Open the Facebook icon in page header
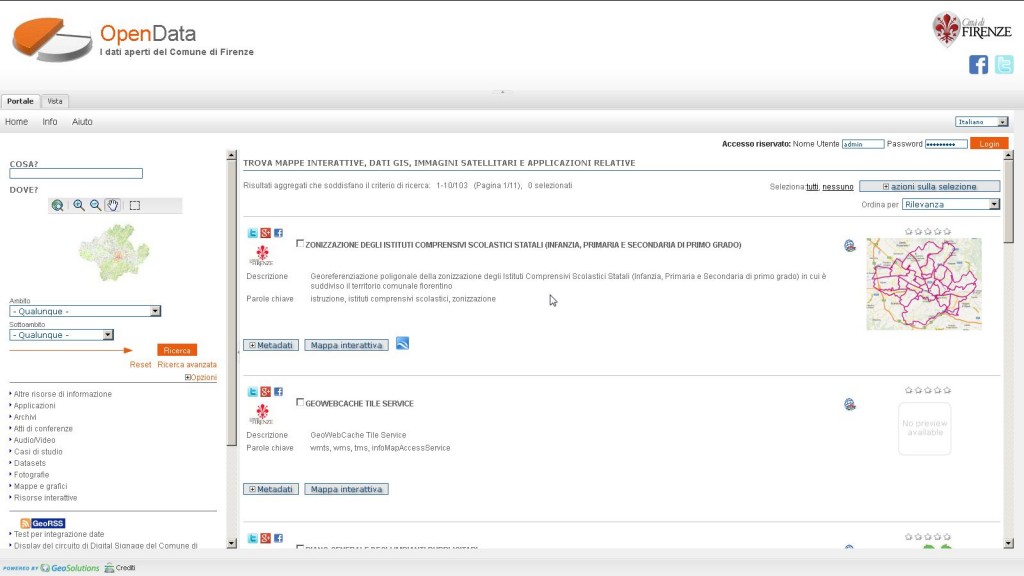The width and height of the screenshot is (1024, 576). tap(978, 65)
